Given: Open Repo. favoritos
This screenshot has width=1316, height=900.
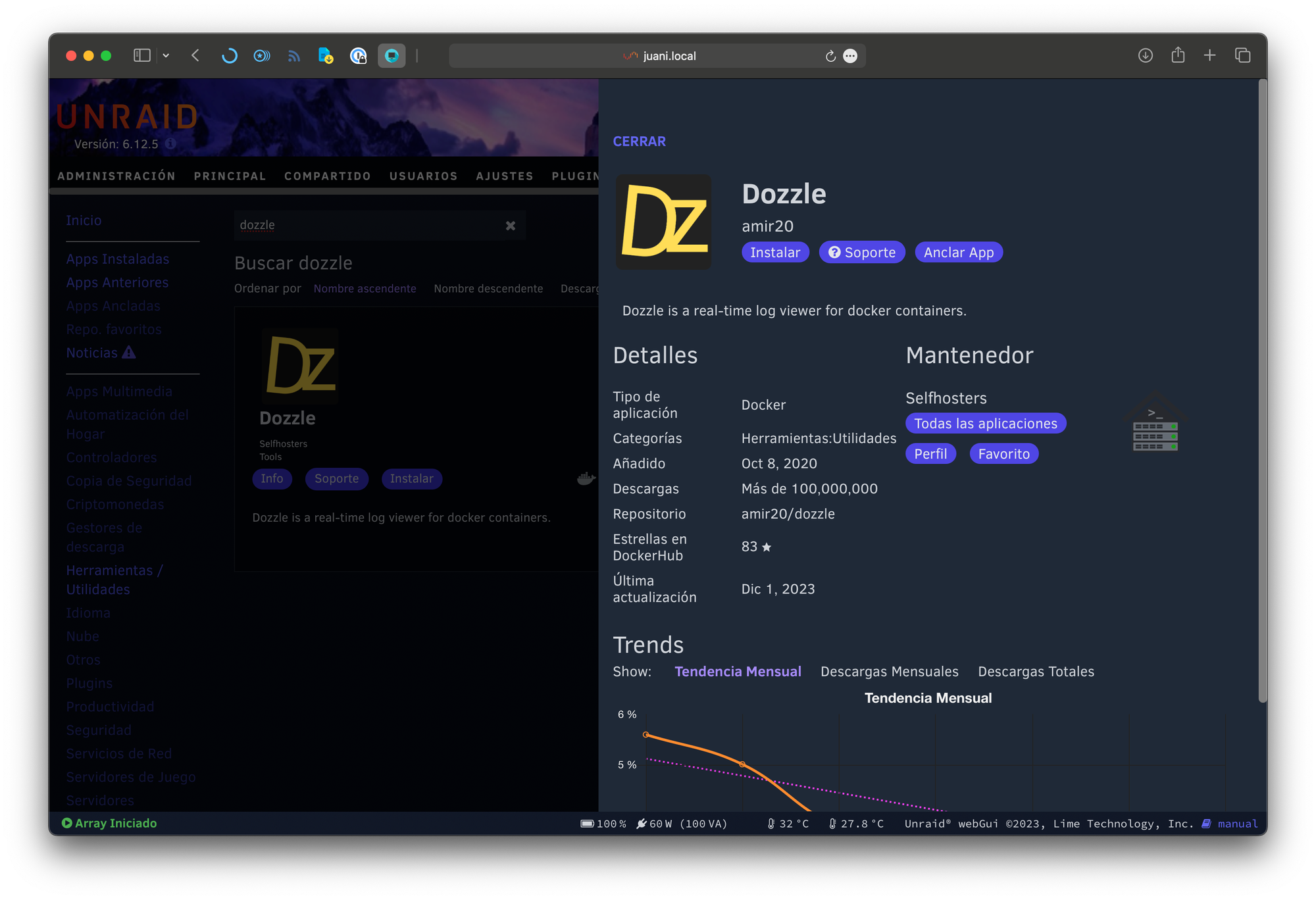Looking at the screenshot, I should [x=114, y=329].
